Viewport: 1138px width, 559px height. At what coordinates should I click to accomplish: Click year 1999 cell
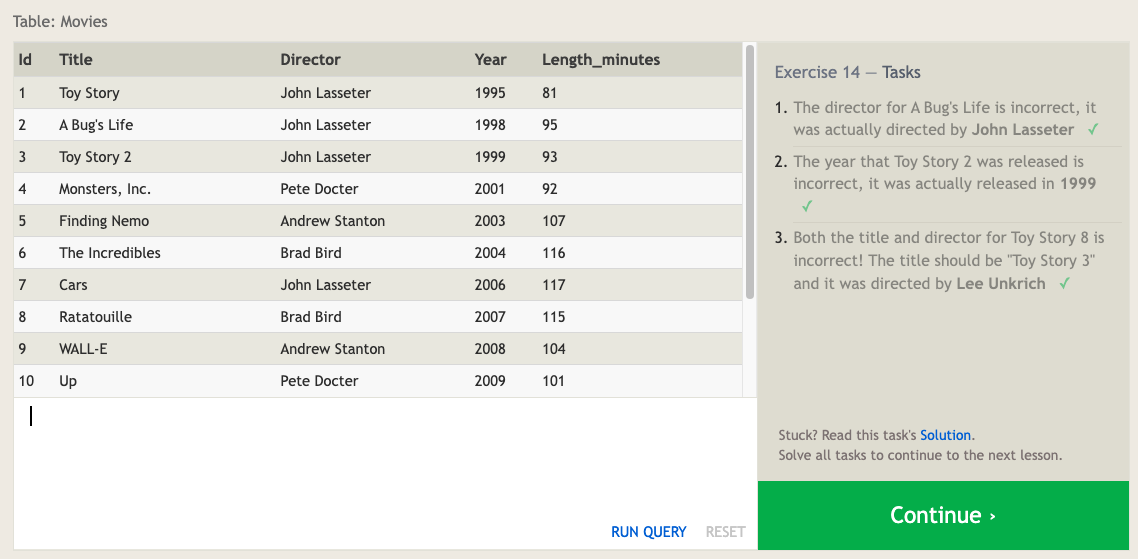click(490, 157)
